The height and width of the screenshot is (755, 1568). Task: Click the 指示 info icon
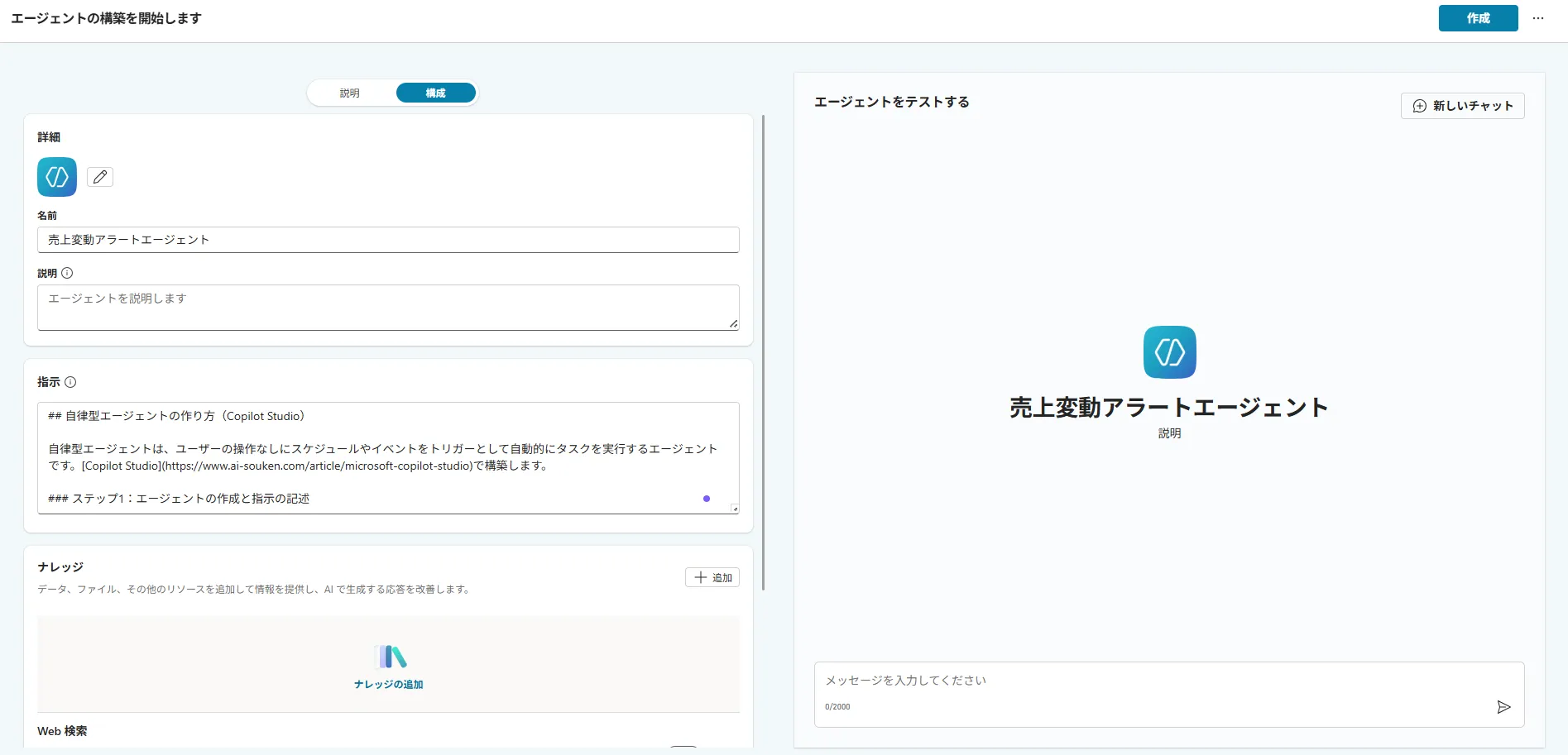pos(70,382)
